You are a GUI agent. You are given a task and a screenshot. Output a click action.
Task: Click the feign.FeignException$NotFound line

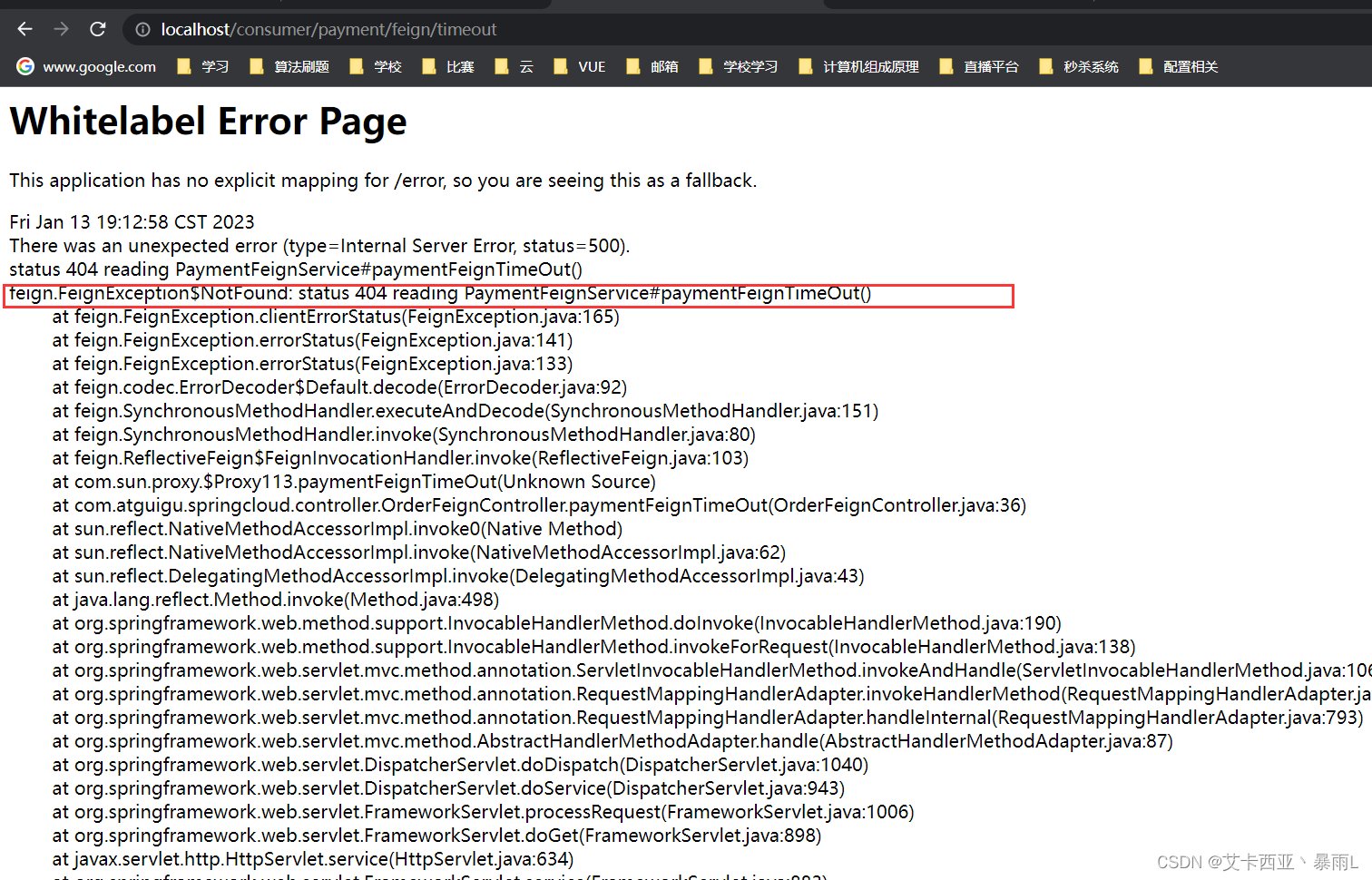pyautogui.click(x=440, y=293)
